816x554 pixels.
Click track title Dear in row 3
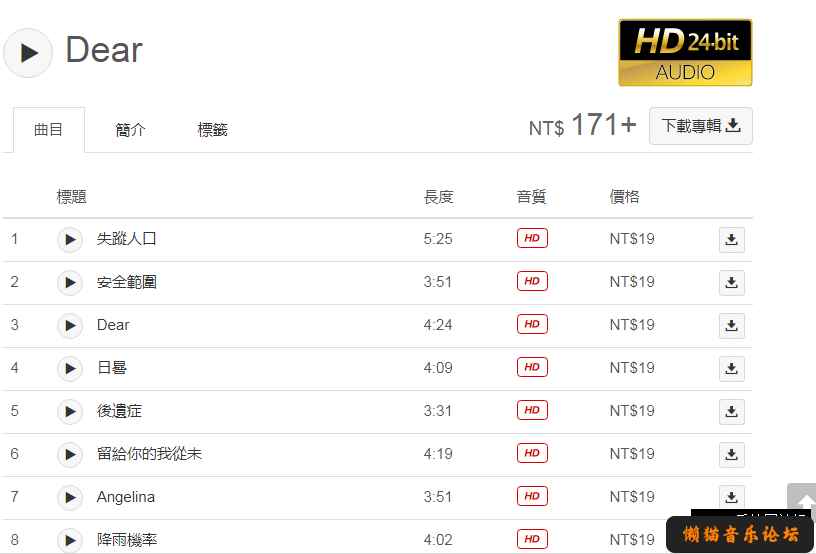113,325
